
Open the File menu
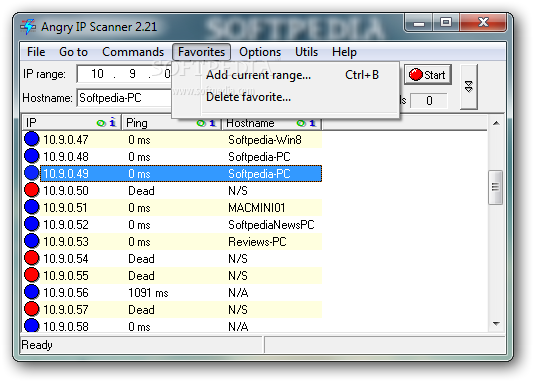pyautogui.click(x=36, y=52)
